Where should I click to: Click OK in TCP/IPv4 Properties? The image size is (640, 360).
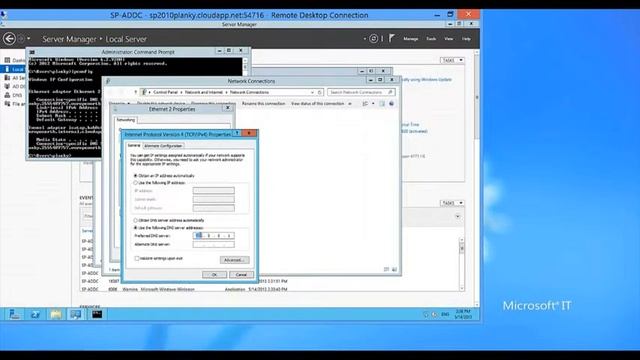214,275
